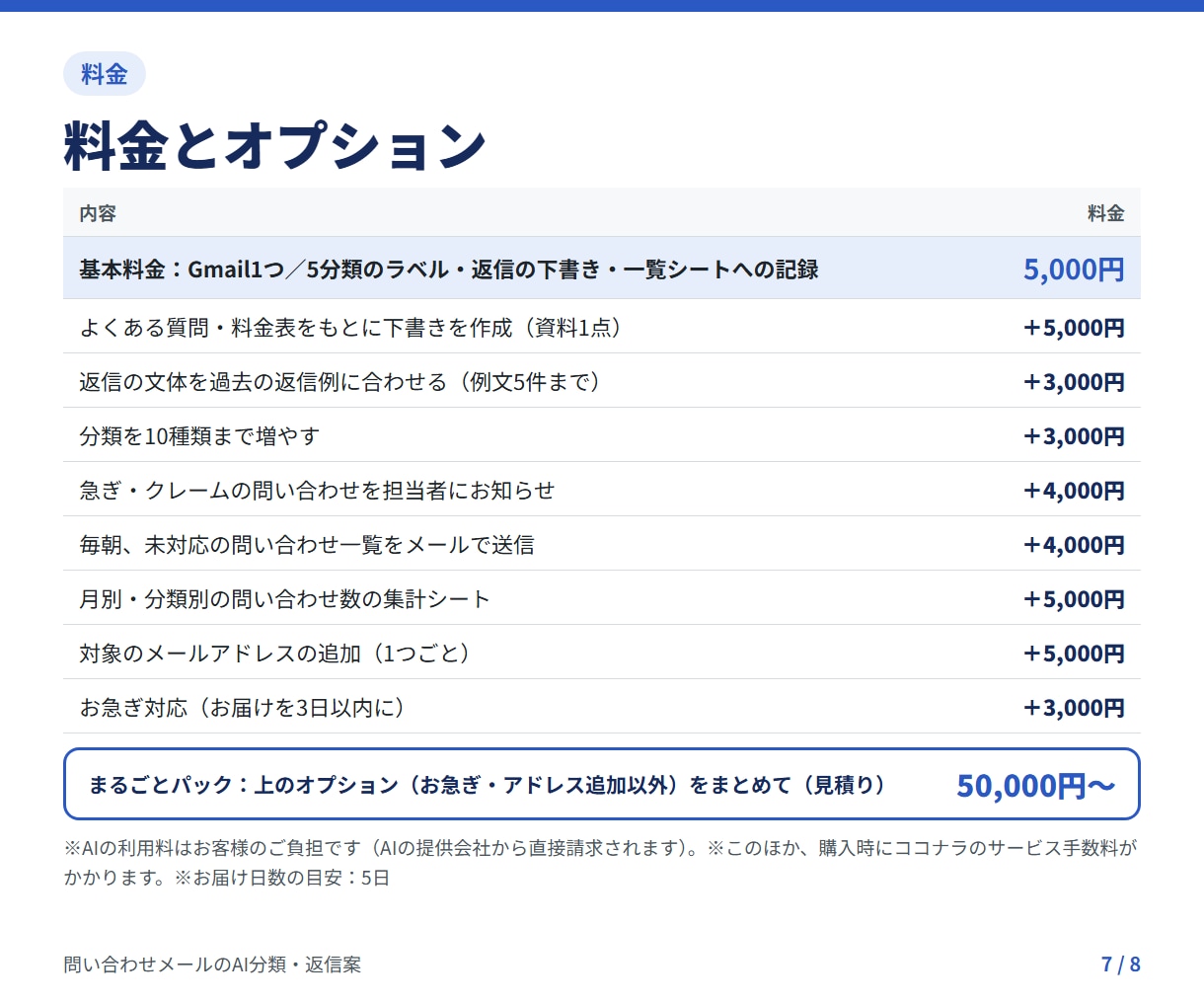Screen dimensions: 1204x1003
Task: Select the 基本料金 Gmail1つ row text
Action: tap(449, 270)
